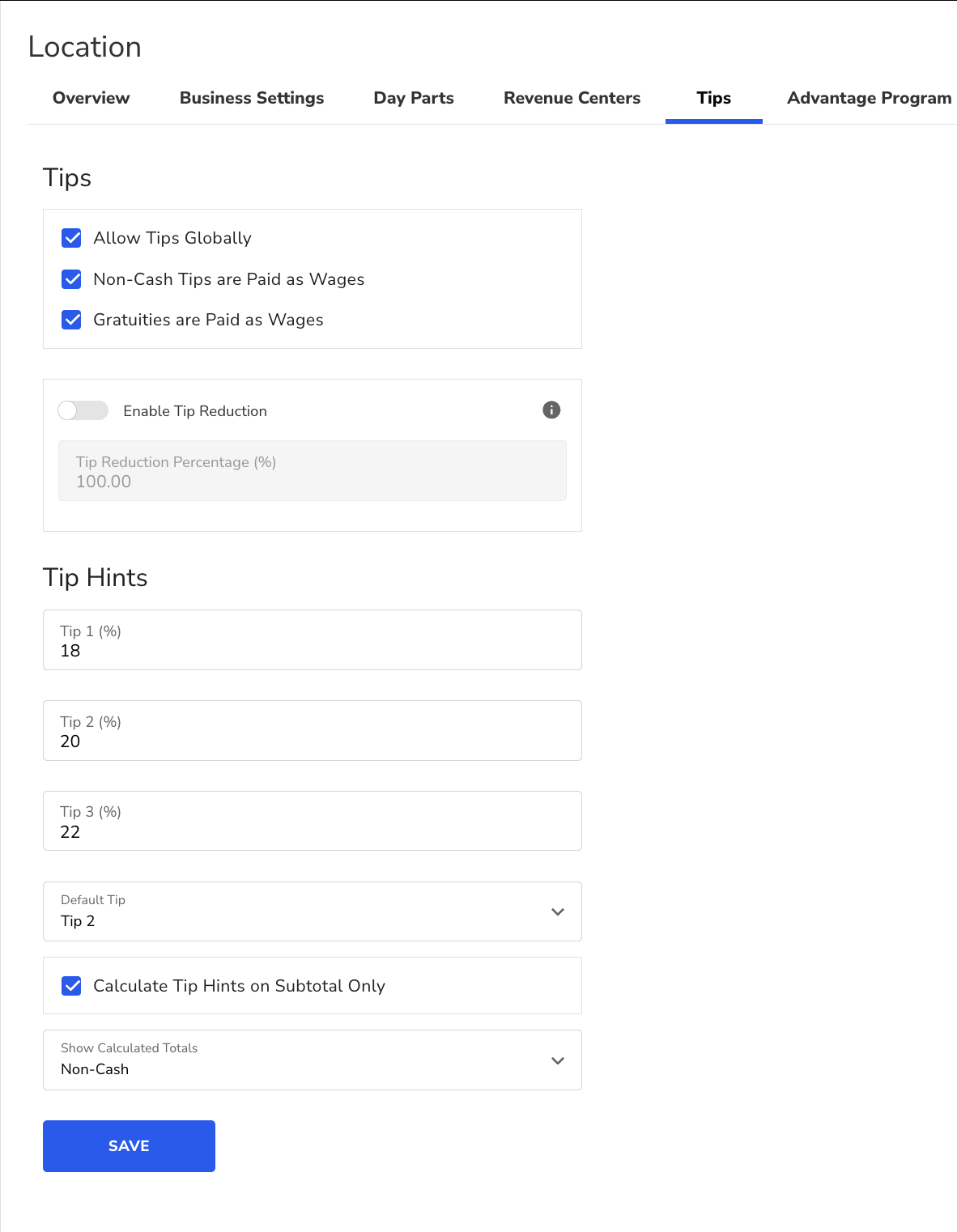This screenshot has width=957, height=1232.
Task: Click the Tip Reduction info icon
Action: (x=551, y=410)
